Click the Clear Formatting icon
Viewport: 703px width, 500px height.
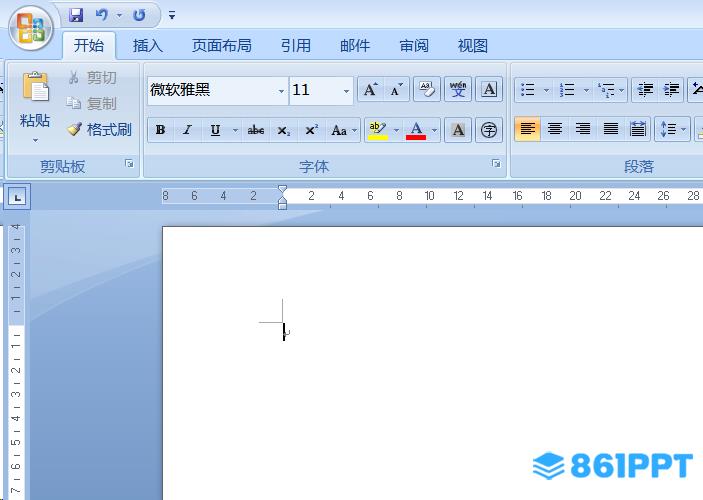point(426,90)
